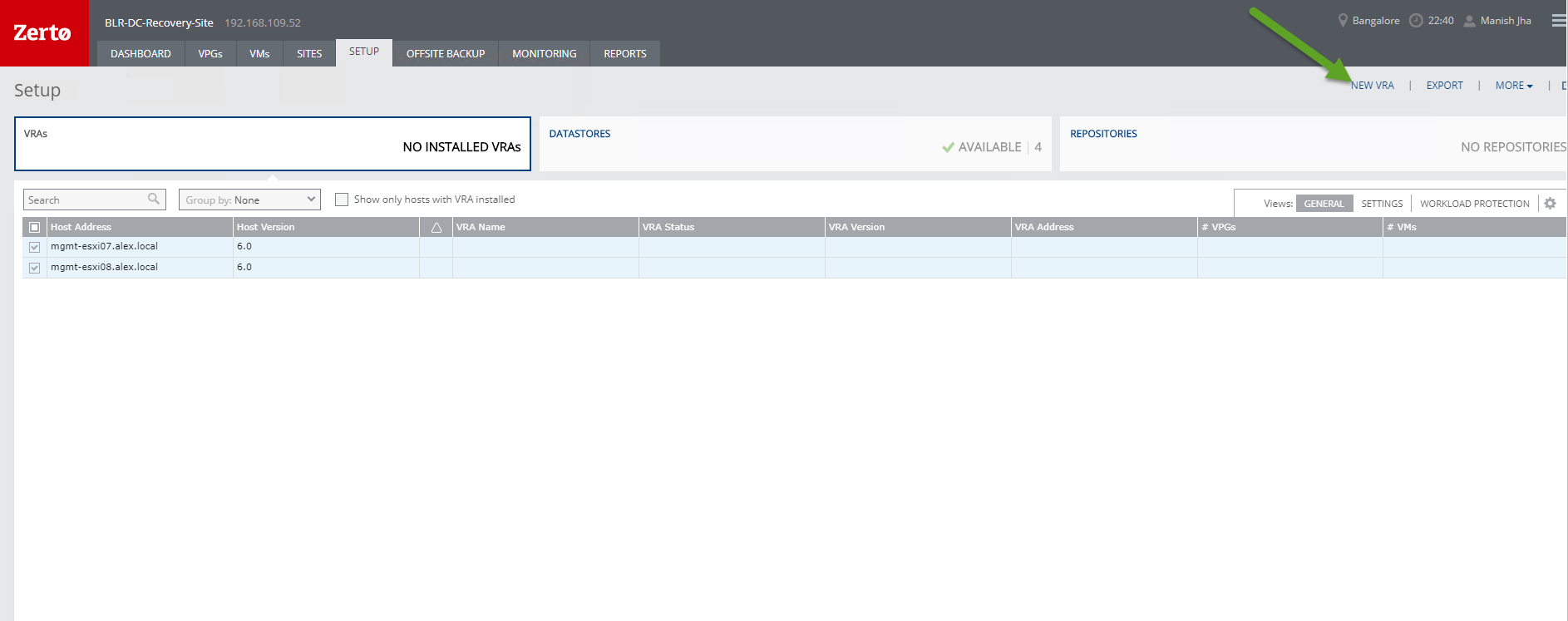Open the views settings gear icon
Viewport: 1568px width, 621px height.
tap(1550, 204)
